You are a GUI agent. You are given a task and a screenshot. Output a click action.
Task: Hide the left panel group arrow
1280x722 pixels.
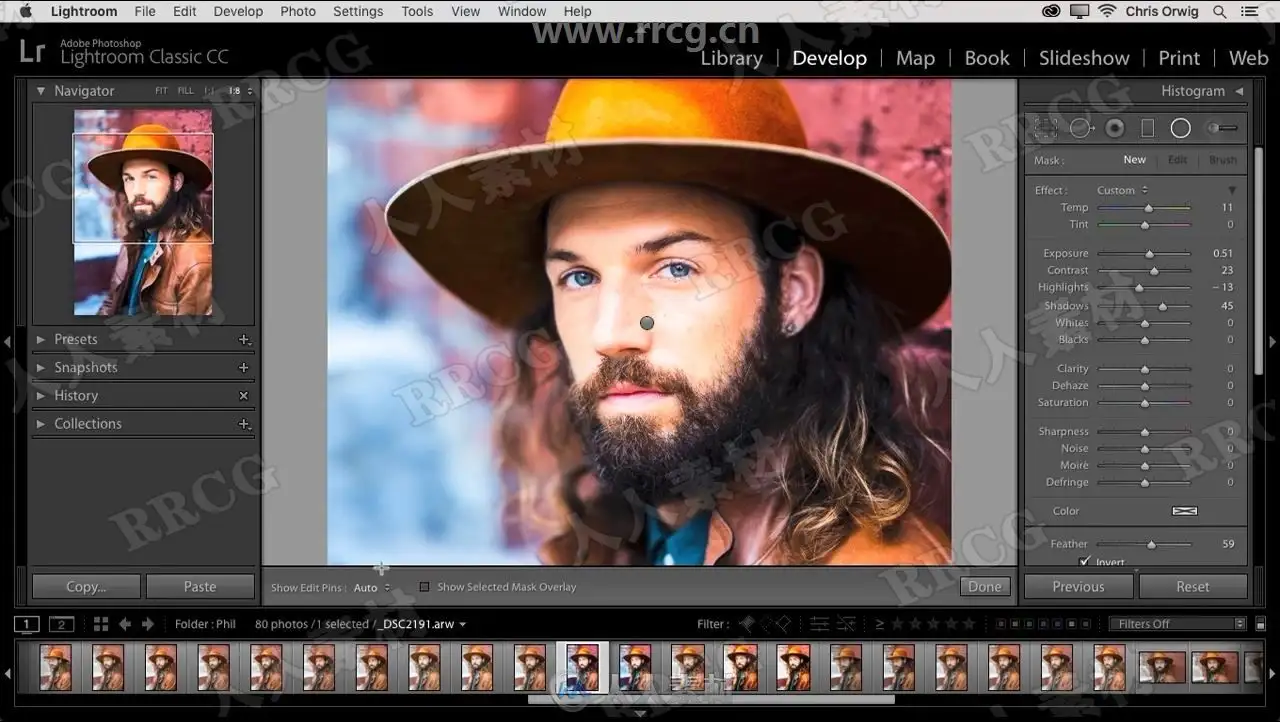click(x=7, y=341)
